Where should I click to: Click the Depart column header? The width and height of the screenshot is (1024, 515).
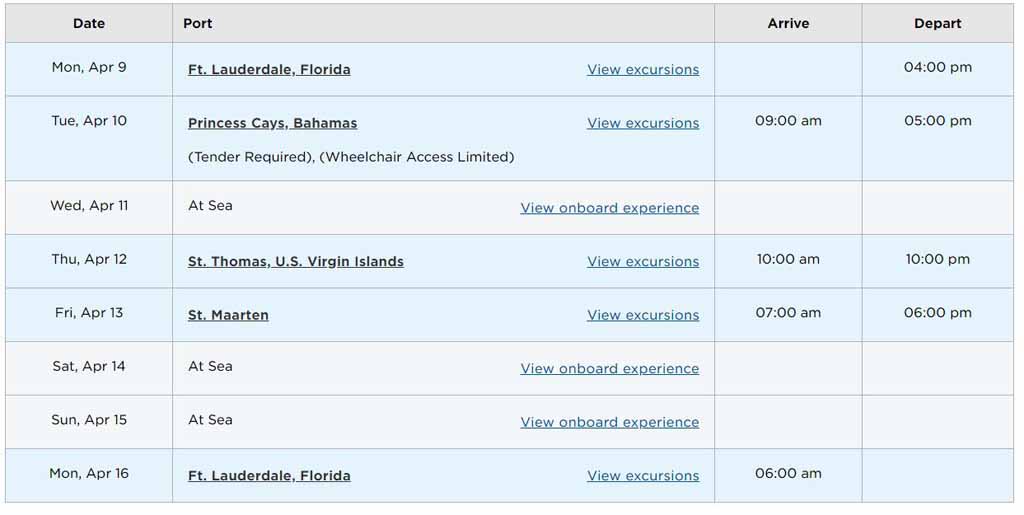(937, 23)
